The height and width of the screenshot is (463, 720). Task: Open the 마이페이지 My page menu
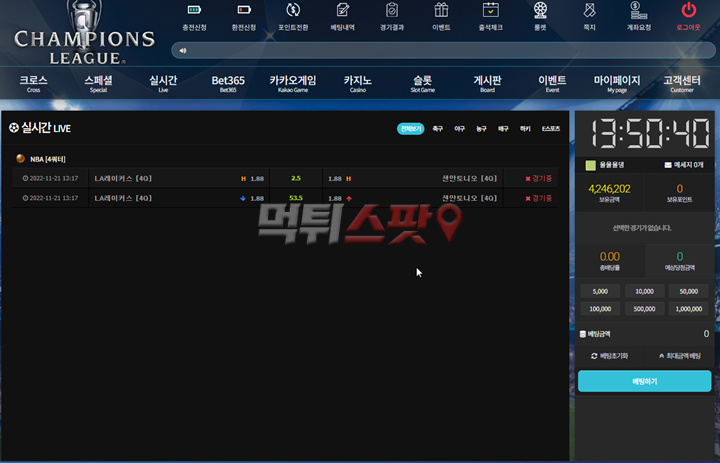point(617,83)
